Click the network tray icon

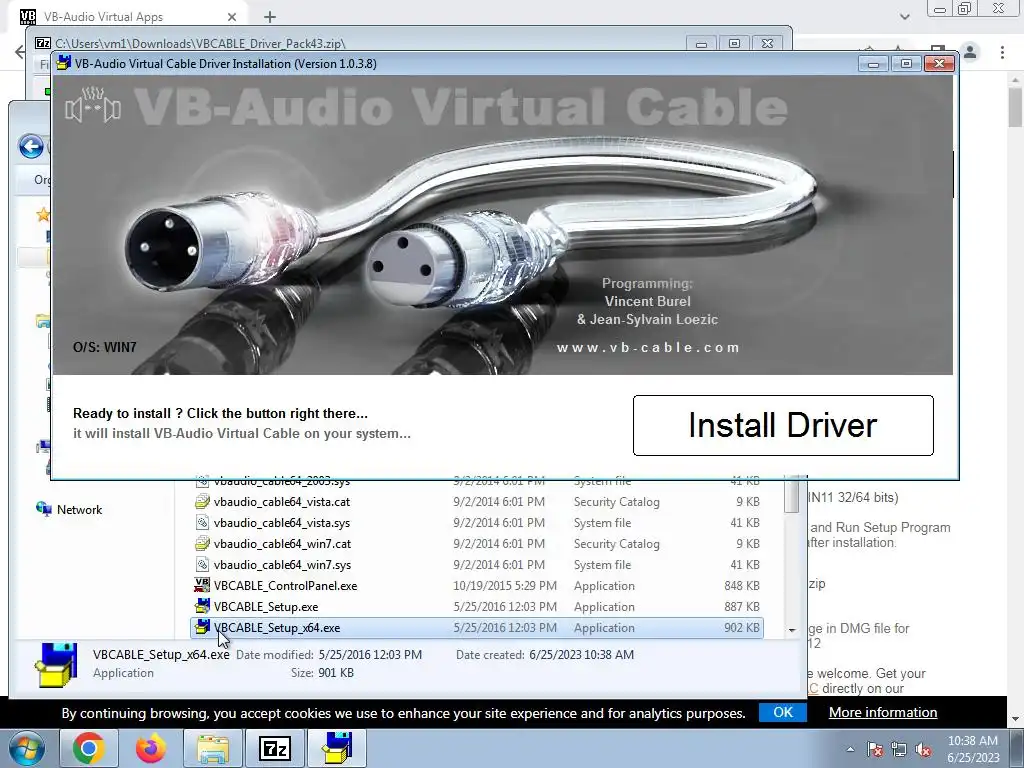tap(899, 750)
